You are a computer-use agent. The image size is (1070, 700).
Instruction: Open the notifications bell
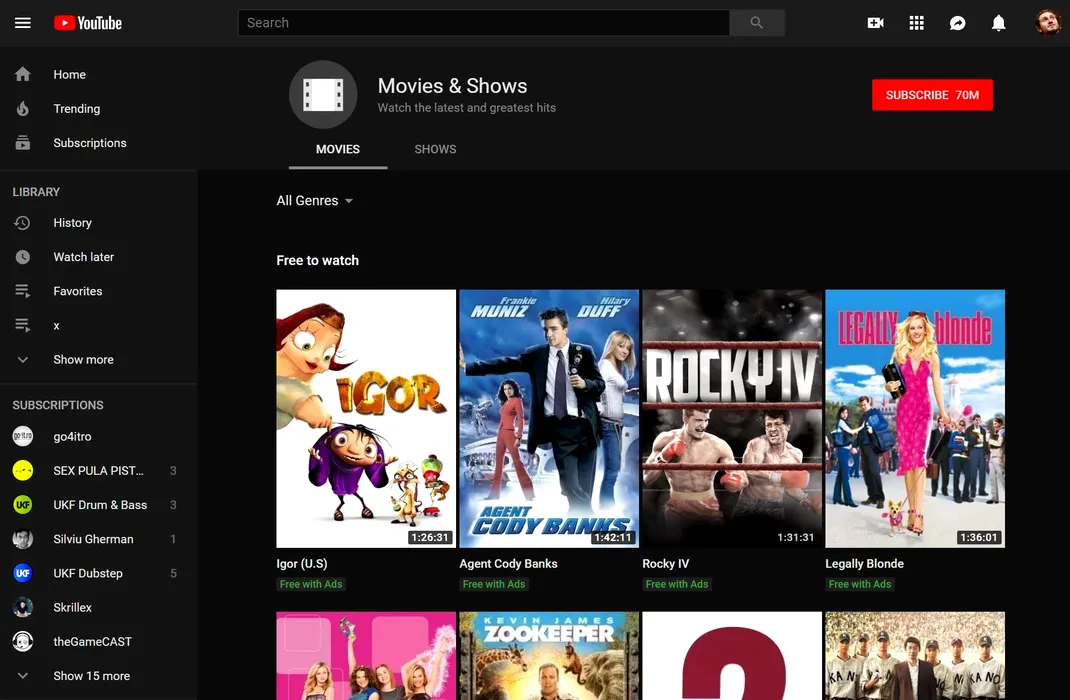(x=998, y=23)
